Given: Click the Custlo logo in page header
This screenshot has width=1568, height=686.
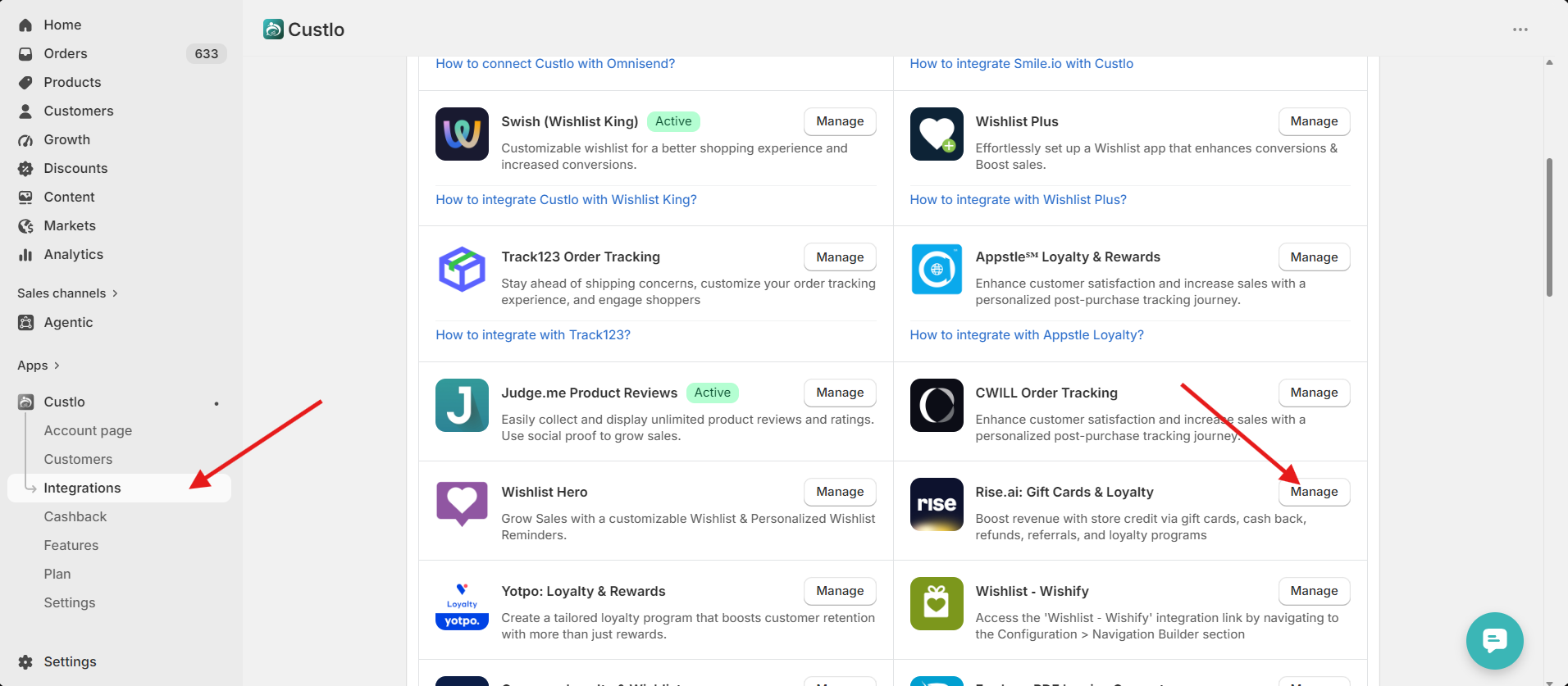Looking at the screenshot, I should [273, 30].
